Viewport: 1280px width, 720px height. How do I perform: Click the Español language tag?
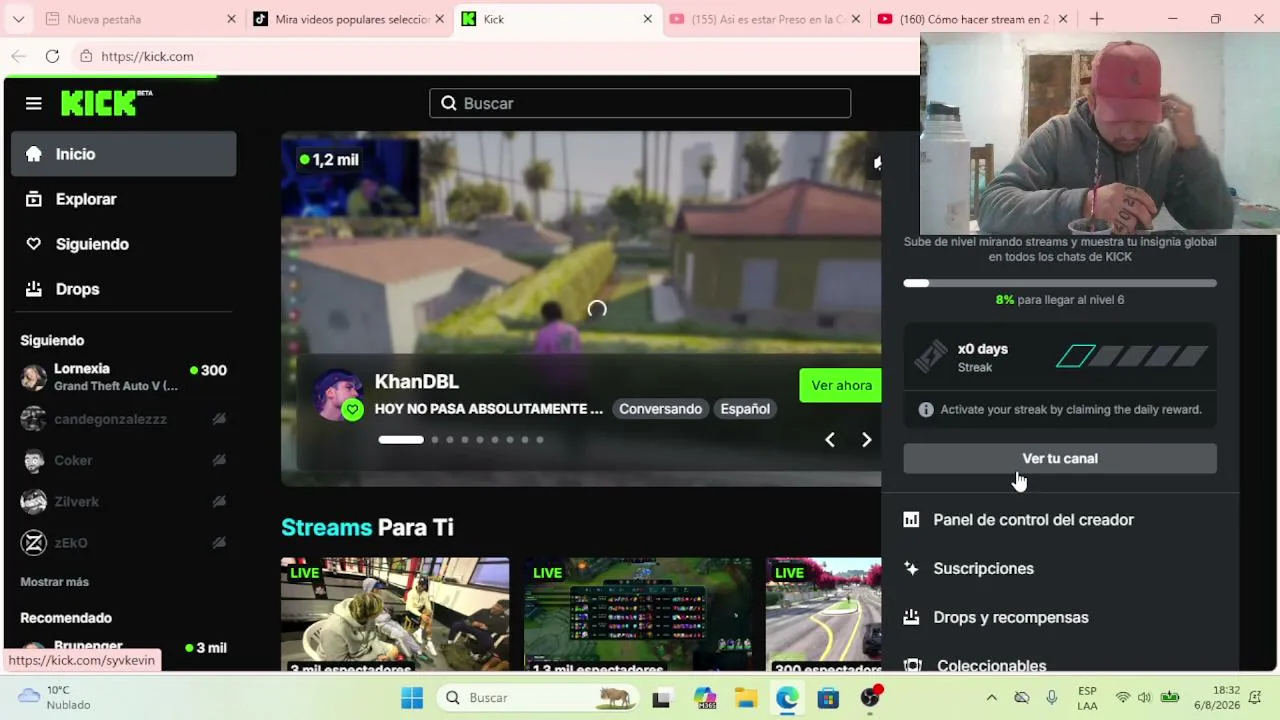coord(745,409)
